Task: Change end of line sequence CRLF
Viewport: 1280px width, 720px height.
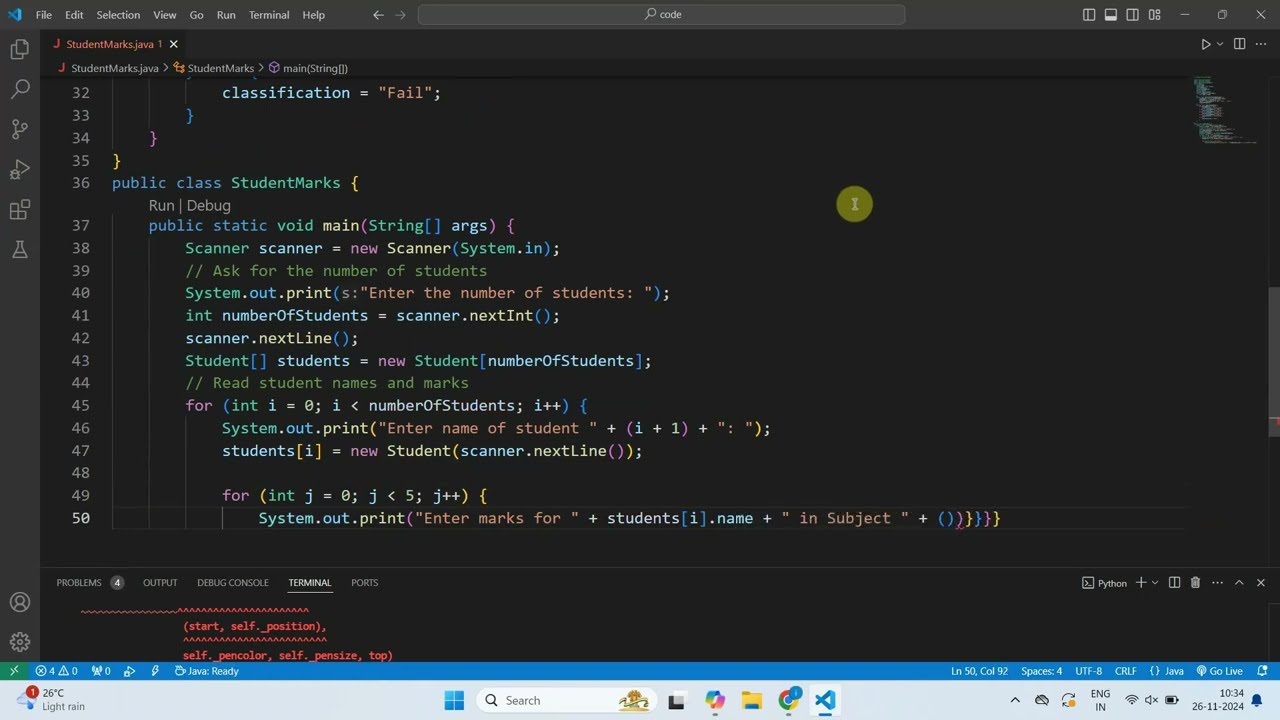Action: pos(1125,671)
